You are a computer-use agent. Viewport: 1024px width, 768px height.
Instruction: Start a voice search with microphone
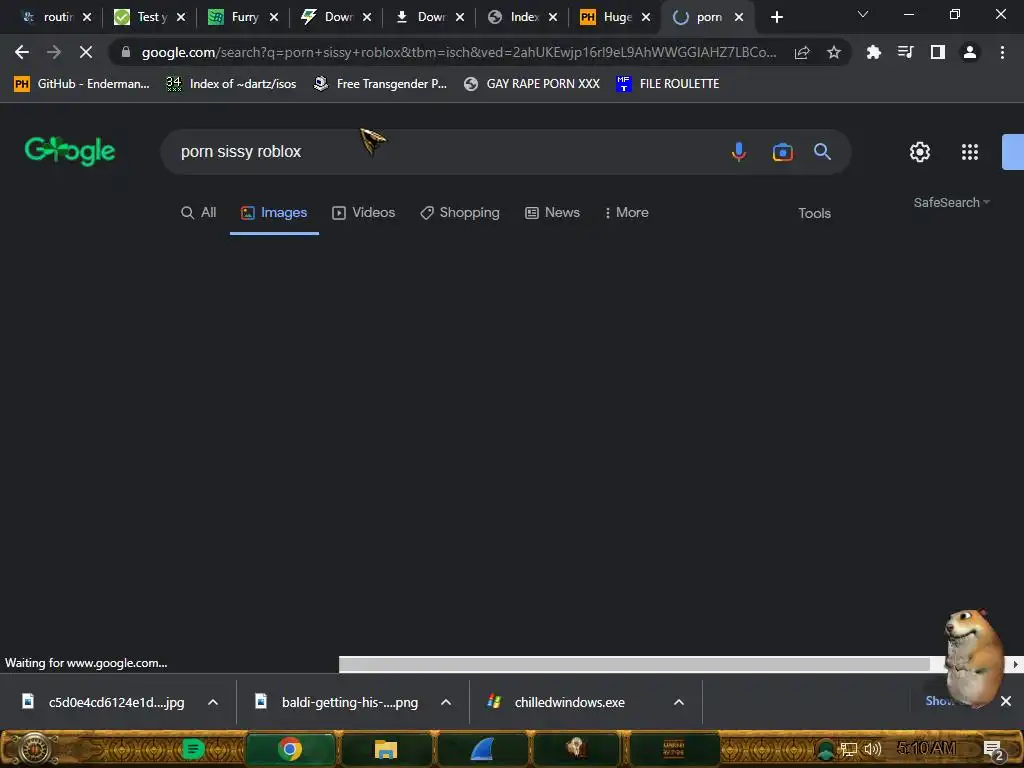pos(739,152)
